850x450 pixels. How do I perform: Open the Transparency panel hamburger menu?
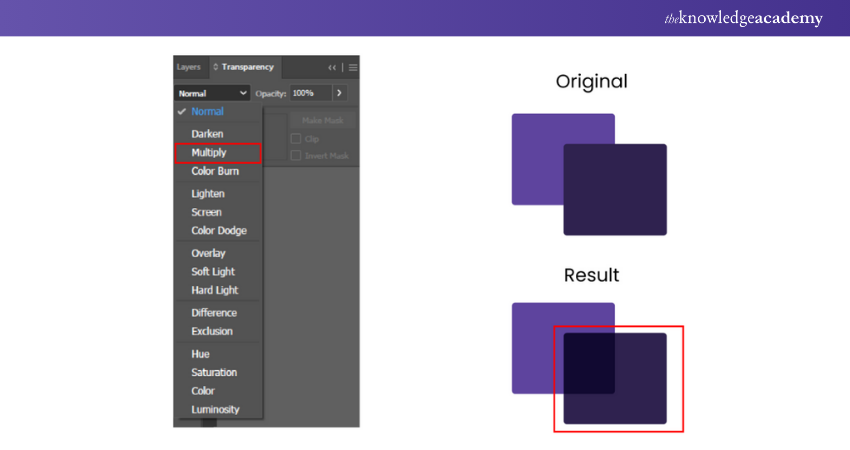[x=352, y=67]
